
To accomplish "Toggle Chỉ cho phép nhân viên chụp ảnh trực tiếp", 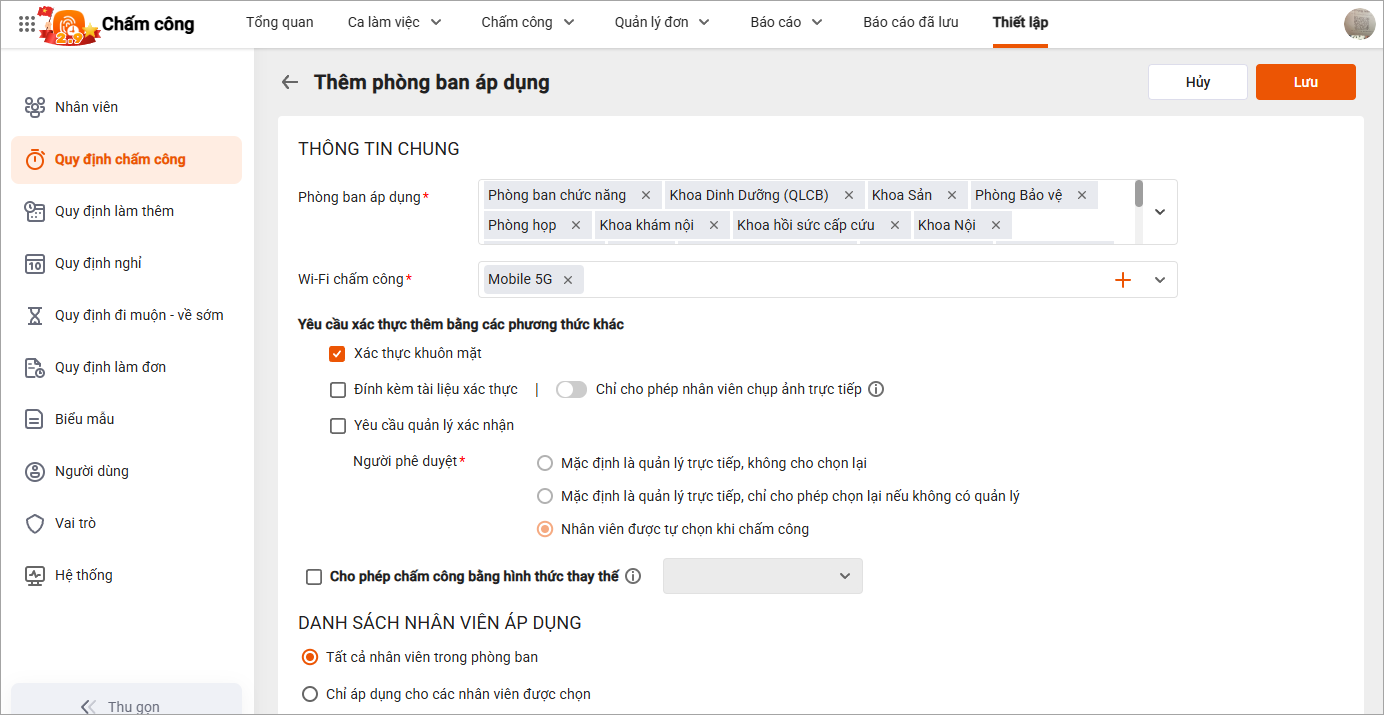I will coord(571,389).
